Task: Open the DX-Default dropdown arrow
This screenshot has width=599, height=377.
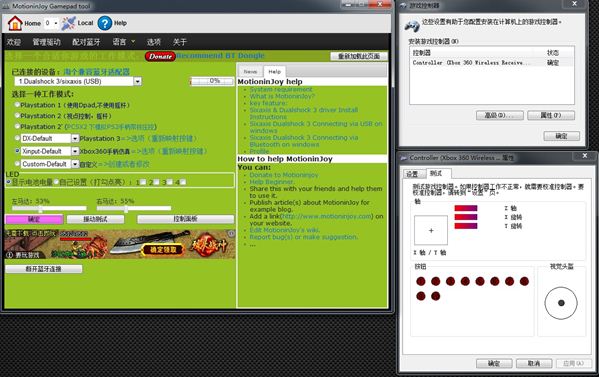Action: [x=75, y=138]
